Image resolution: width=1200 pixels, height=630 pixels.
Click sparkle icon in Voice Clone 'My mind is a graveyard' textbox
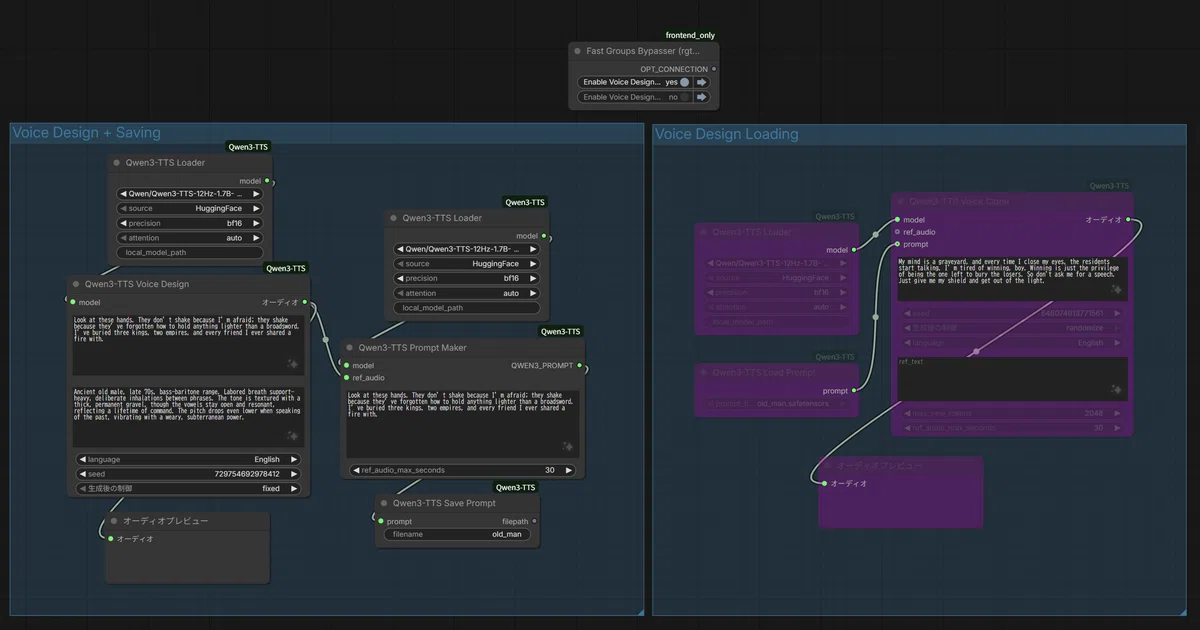[1116, 290]
